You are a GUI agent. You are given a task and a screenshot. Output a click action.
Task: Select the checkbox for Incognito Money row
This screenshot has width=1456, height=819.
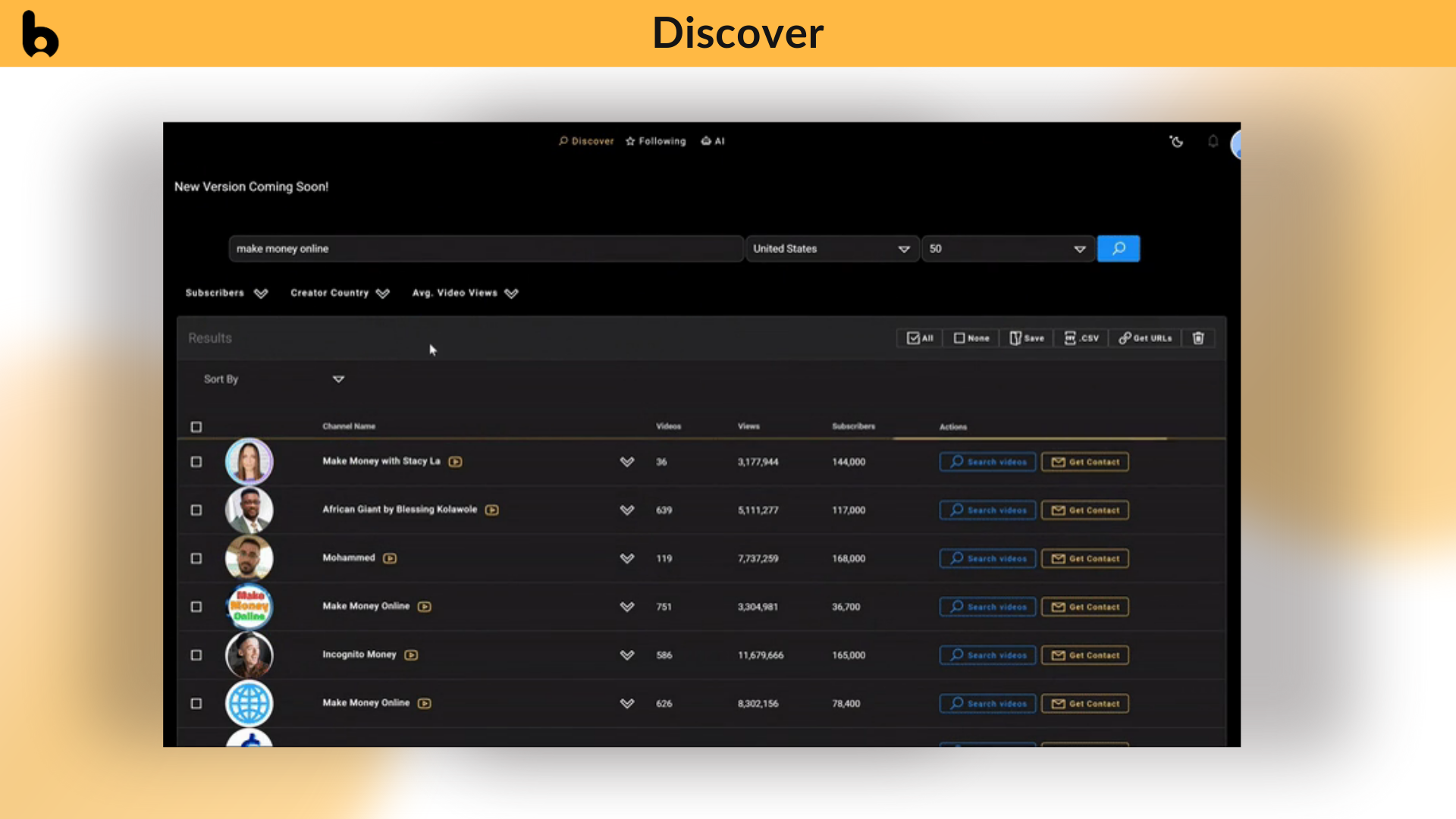tap(196, 655)
